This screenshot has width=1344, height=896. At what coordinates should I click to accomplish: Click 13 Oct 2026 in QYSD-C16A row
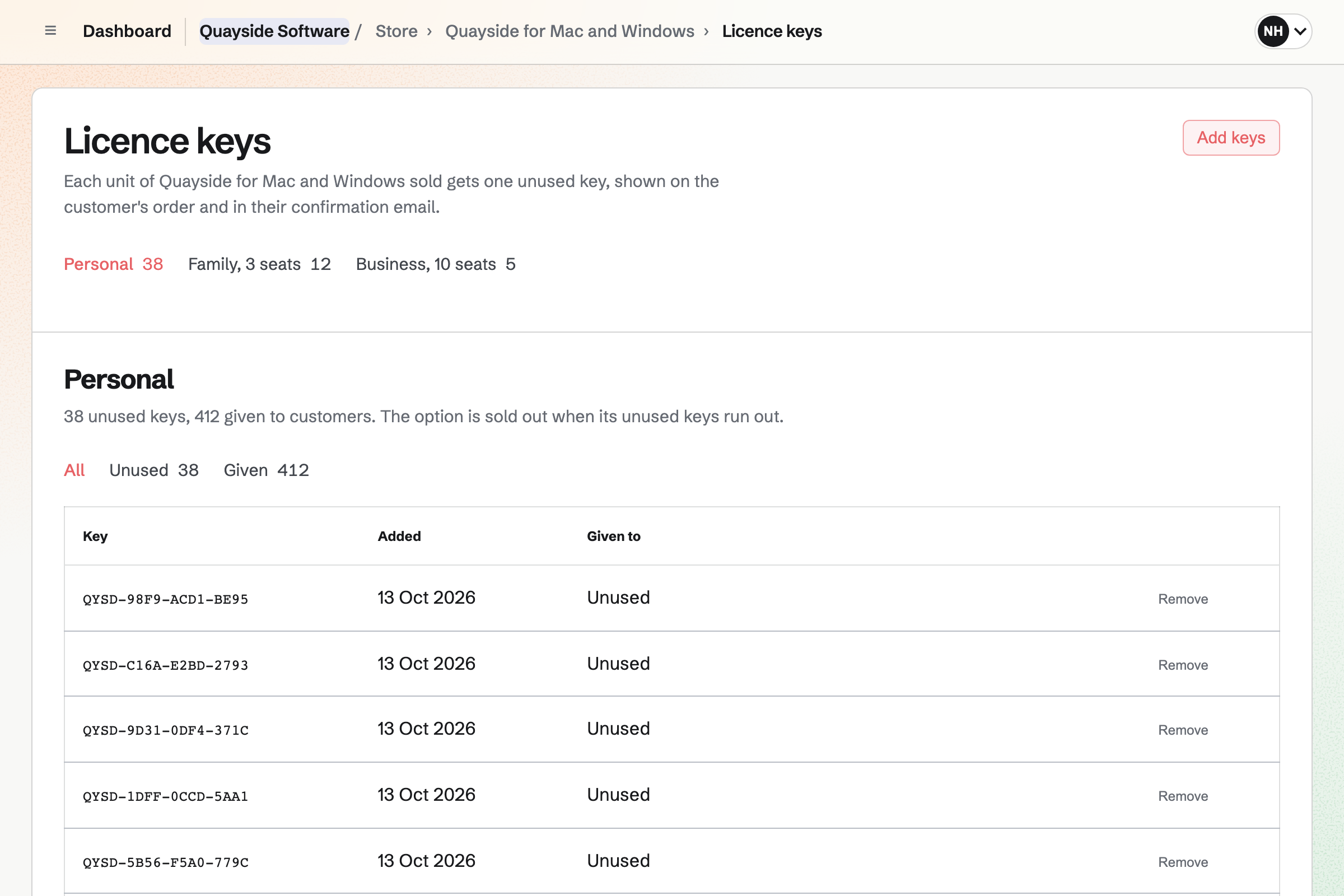tap(426, 664)
